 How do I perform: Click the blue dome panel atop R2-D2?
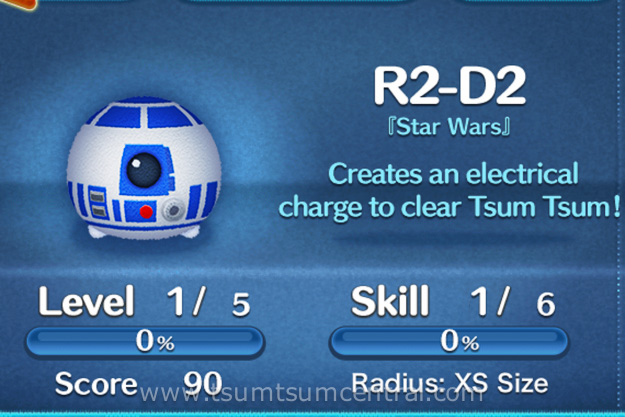[144, 114]
